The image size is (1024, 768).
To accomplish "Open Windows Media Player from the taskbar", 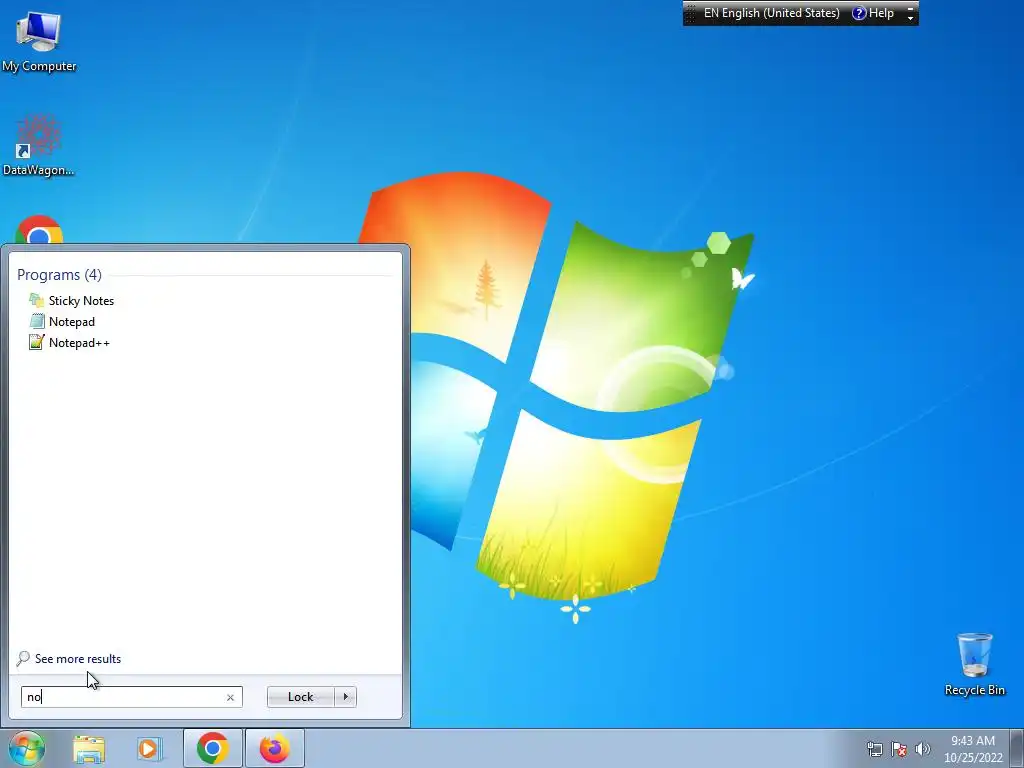I will pyautogui.click(x=149, y=749).
